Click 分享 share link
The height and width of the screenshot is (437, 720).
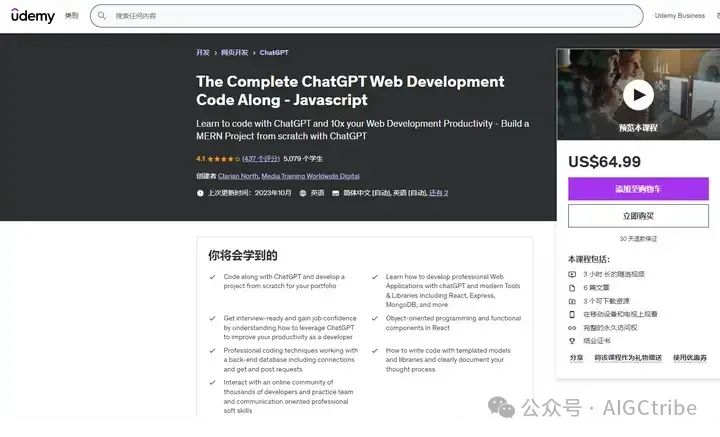[576, 358]
